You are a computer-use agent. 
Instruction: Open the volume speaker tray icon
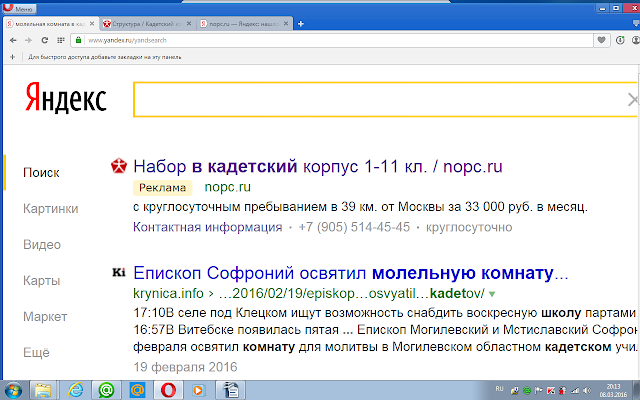coord(587,391)
